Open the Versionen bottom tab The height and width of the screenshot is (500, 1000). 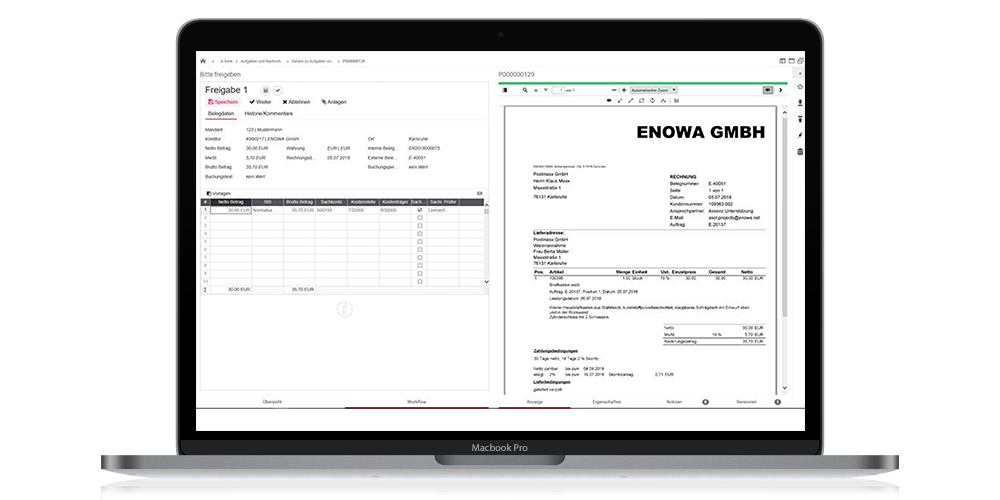(746, 402)
